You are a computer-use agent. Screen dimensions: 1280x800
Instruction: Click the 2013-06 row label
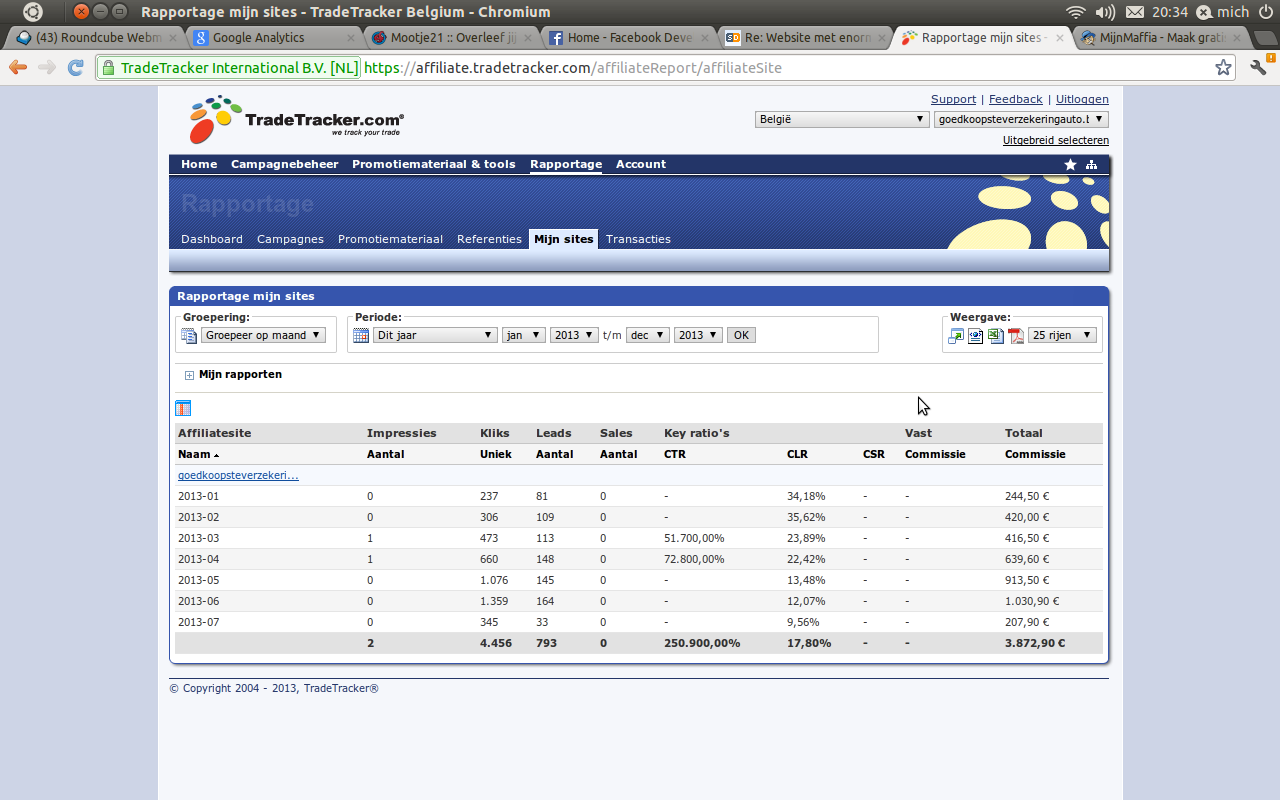click(x=198, y=601)
